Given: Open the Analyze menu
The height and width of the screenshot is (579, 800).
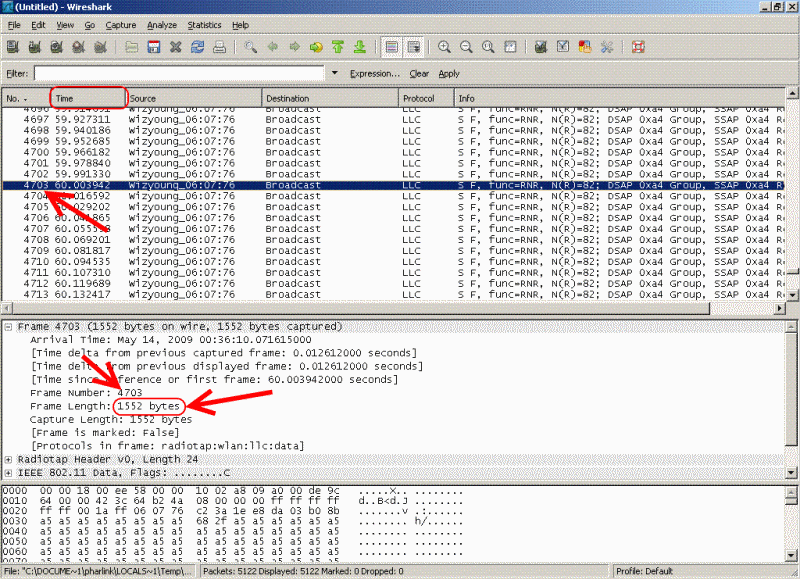Looking at the screenshot, I should 162,25.
